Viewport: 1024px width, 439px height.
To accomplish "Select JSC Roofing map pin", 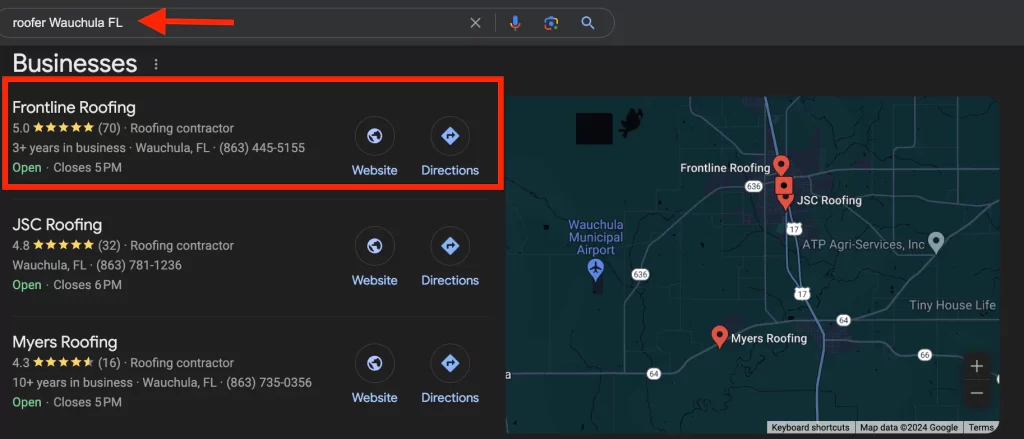I will [x=786, y=201].
